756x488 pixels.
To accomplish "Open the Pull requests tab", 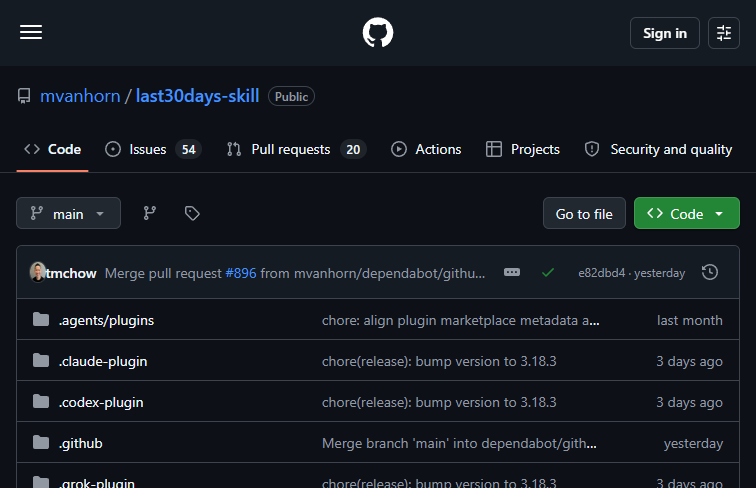I will (297, 149).
